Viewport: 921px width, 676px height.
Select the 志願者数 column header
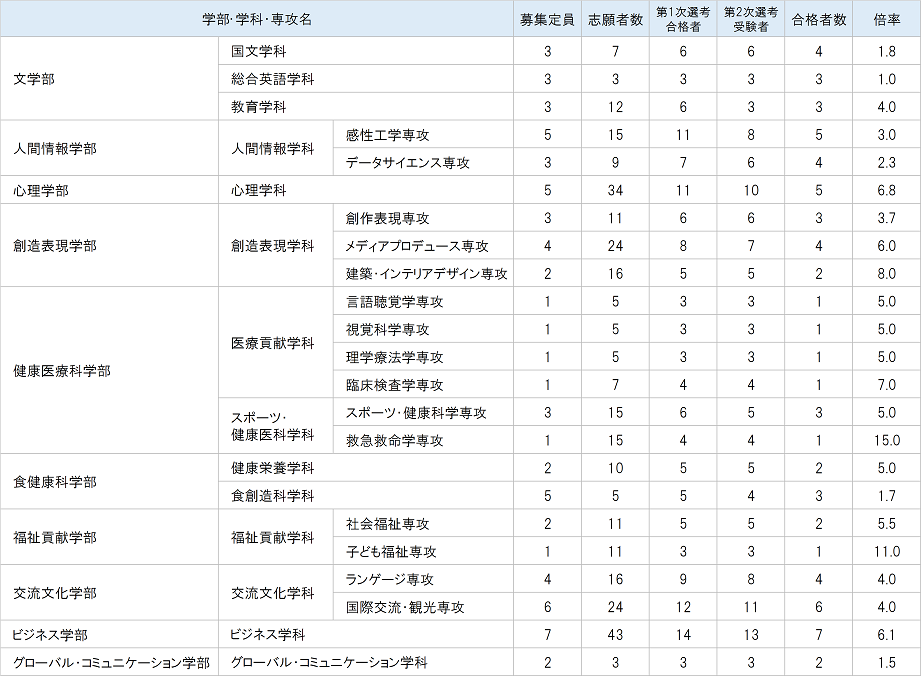pyautogui.click(x=615, y=19)
